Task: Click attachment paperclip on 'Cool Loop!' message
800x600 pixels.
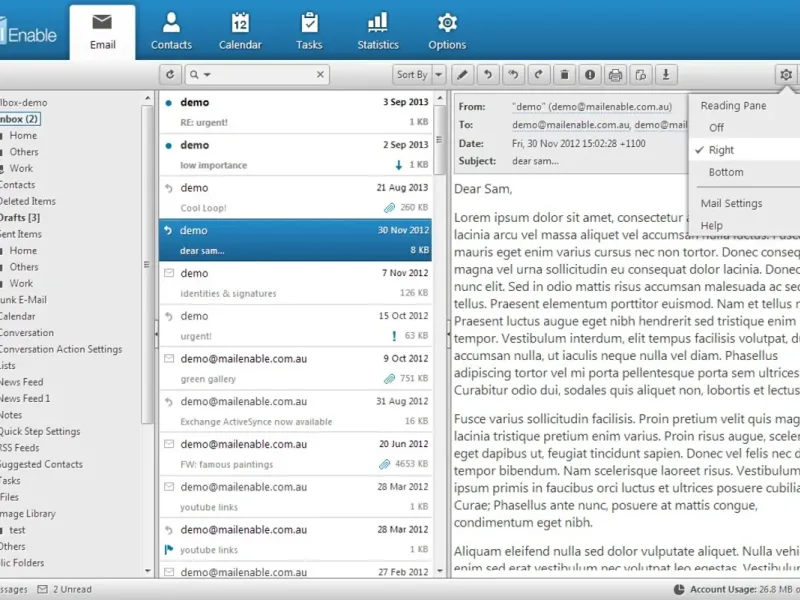Action: tap(389, 208)
